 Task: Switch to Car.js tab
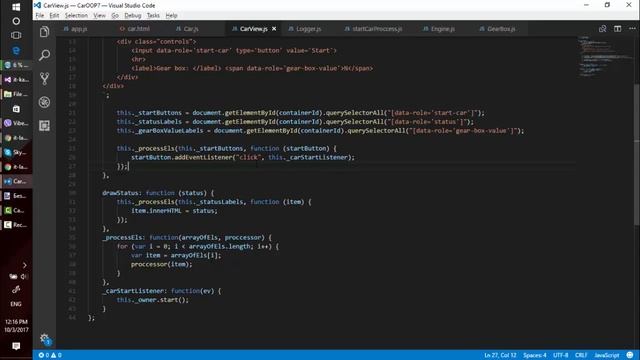[187, 29]
